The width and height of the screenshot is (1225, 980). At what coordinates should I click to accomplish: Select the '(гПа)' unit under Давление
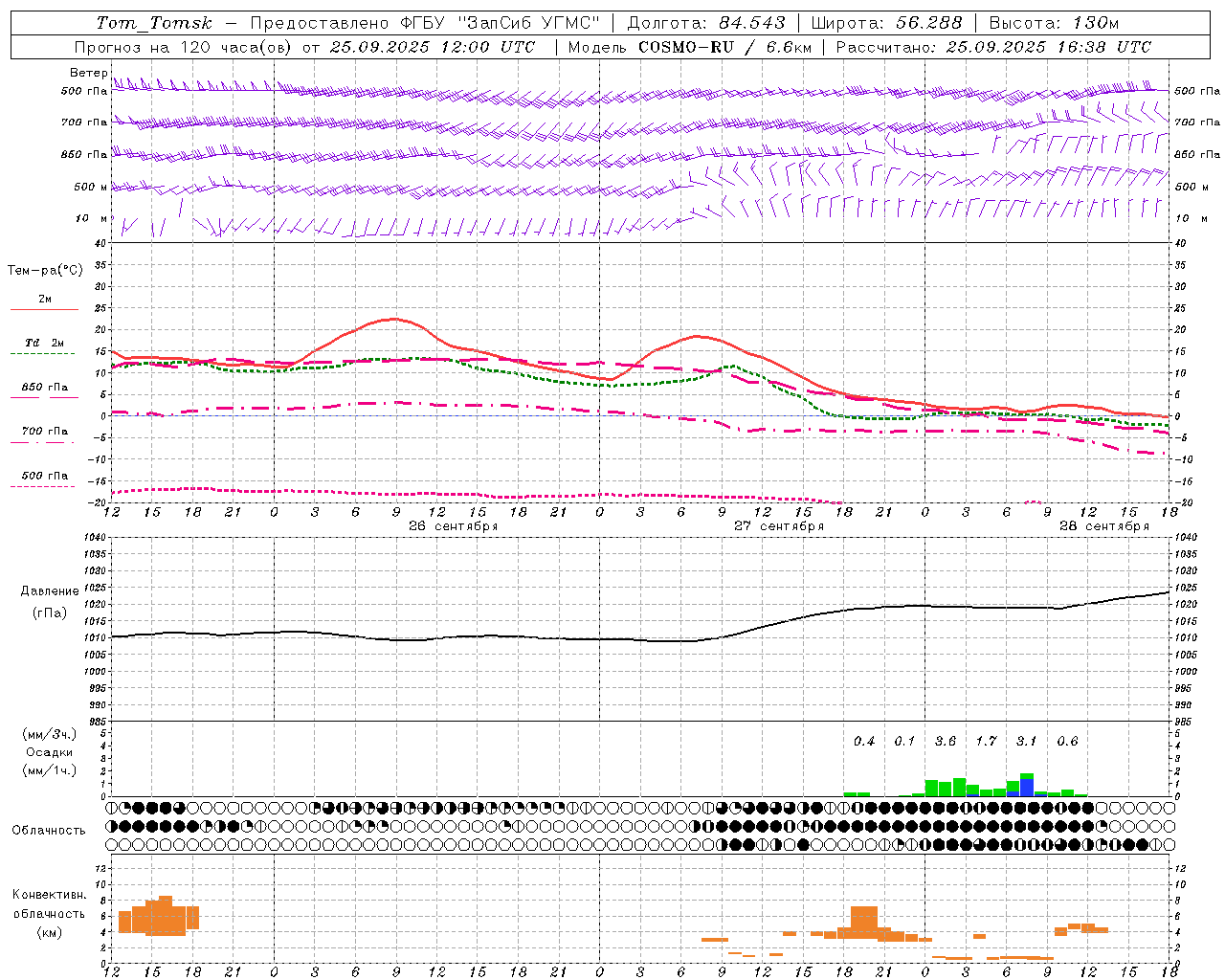coord(50,612)
